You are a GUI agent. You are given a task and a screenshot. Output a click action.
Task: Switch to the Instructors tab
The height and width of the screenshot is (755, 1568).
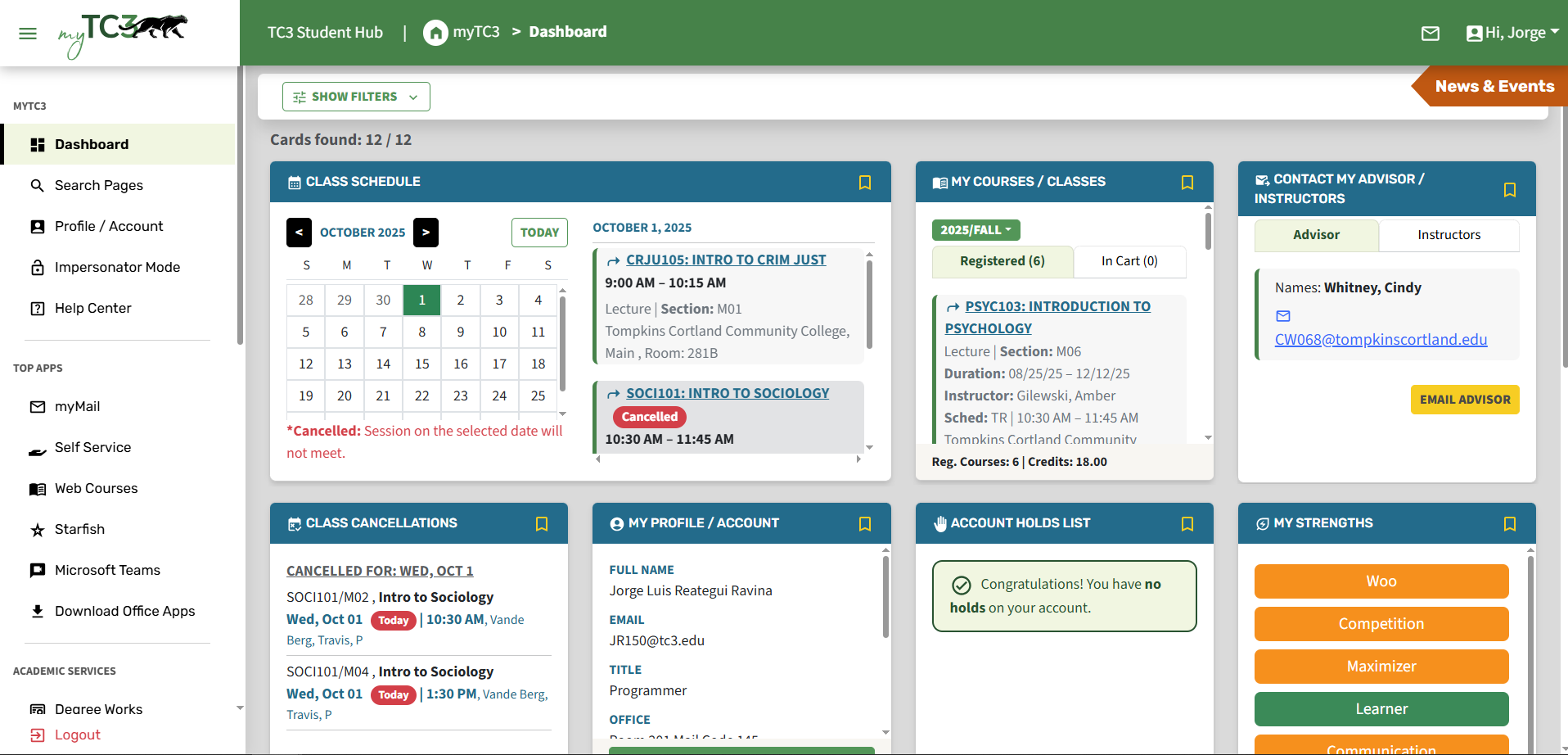[x=1449, y=235]
